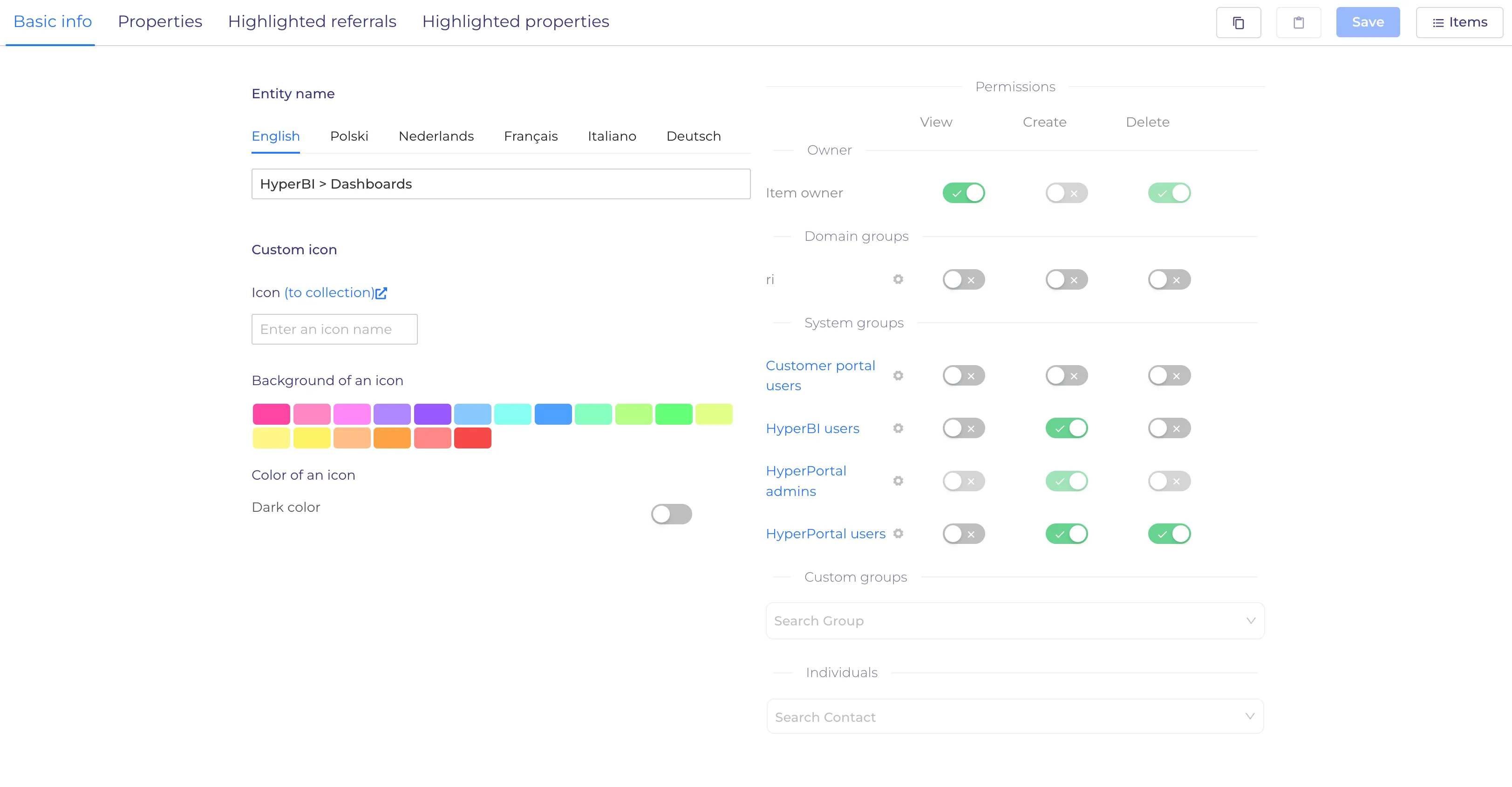
Task: Open the Search Group dropdown
Action: 1015,621
